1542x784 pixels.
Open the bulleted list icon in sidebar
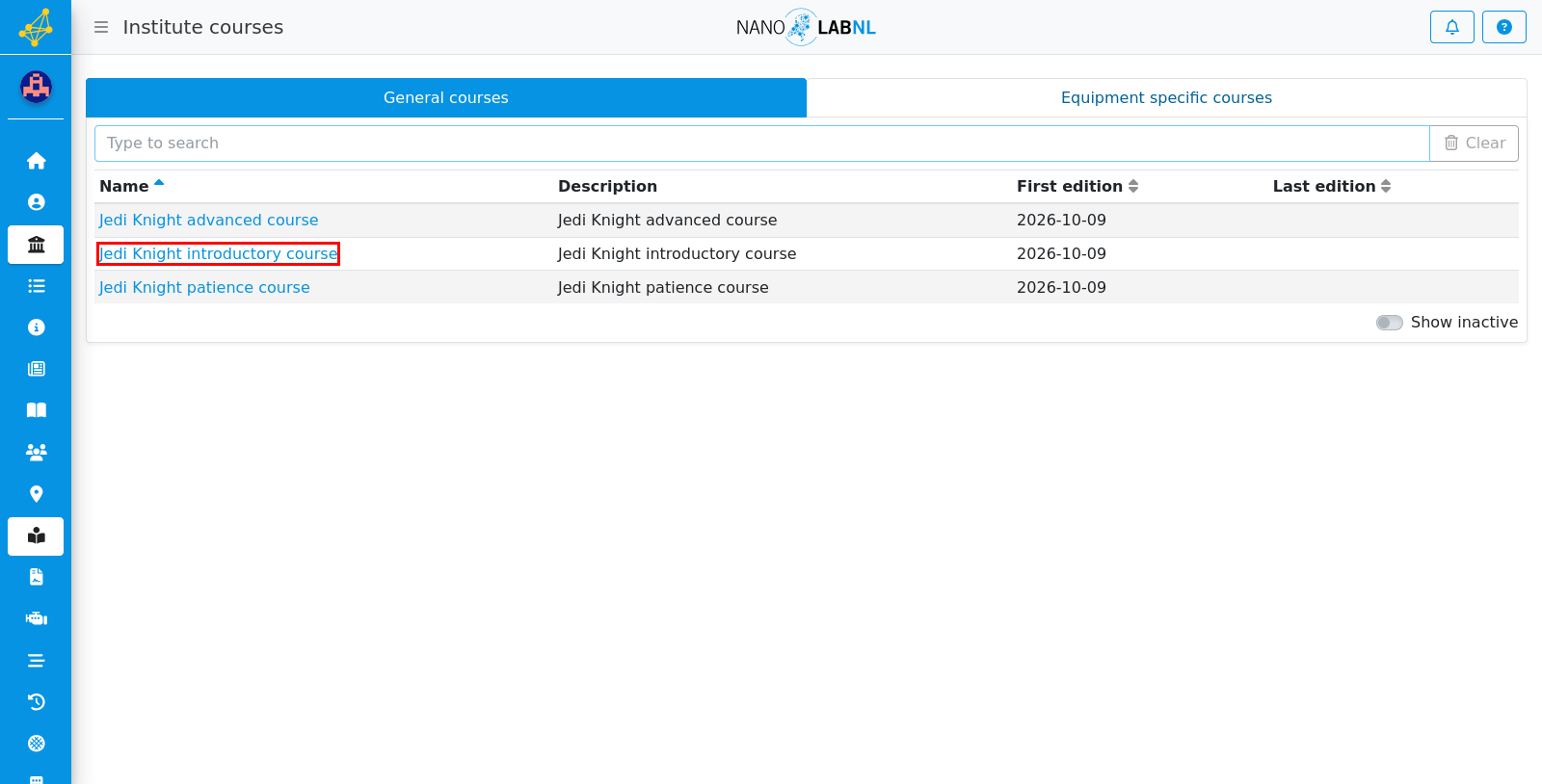[x=36, y=286]
